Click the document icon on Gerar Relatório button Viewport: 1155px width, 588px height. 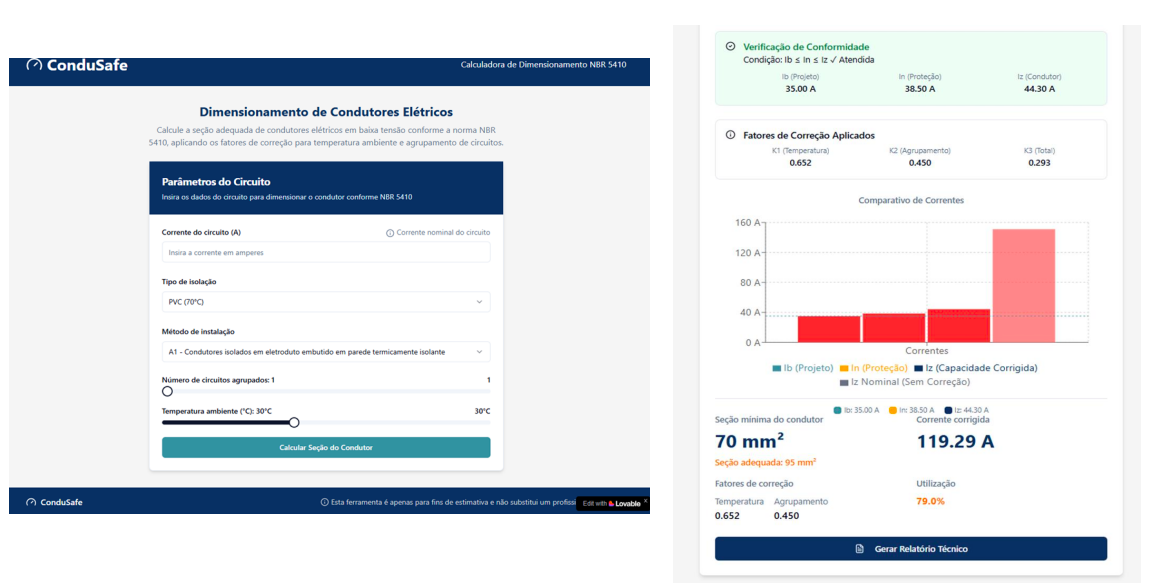pyautogui.click(x=859, y=549)
